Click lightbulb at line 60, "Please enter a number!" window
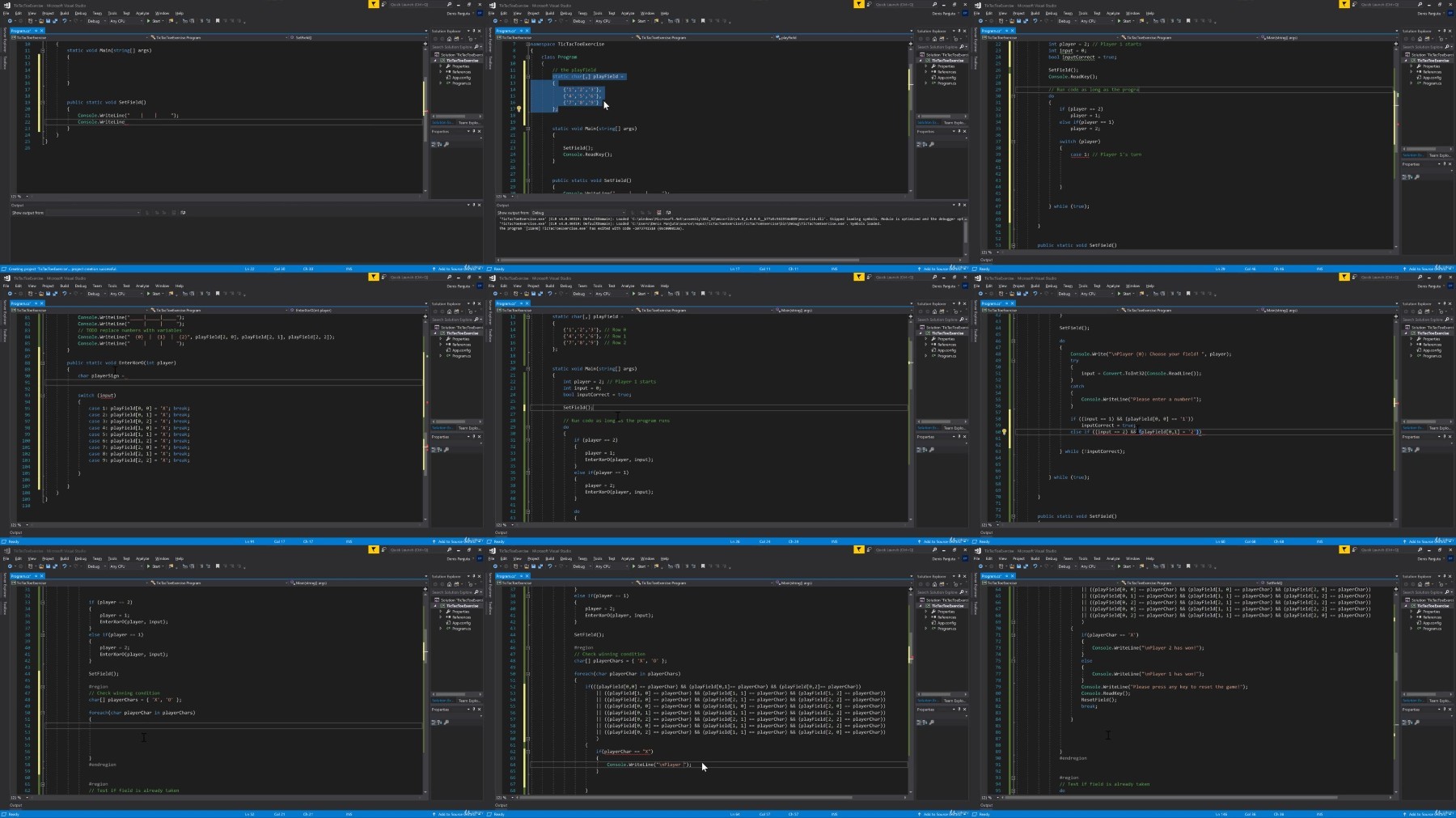 [1004, 431]
